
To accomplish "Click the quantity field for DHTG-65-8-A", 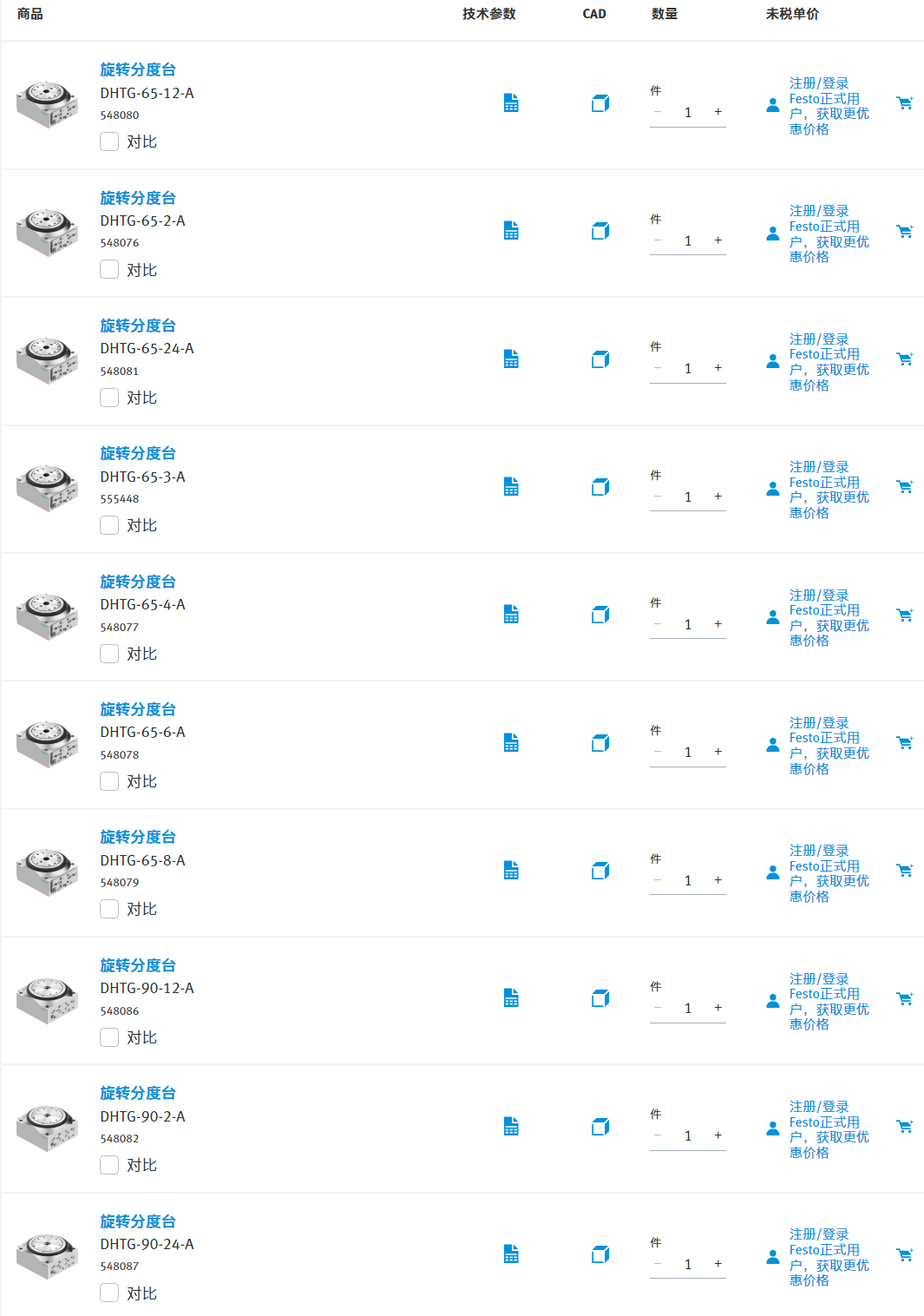I will 688,880.
